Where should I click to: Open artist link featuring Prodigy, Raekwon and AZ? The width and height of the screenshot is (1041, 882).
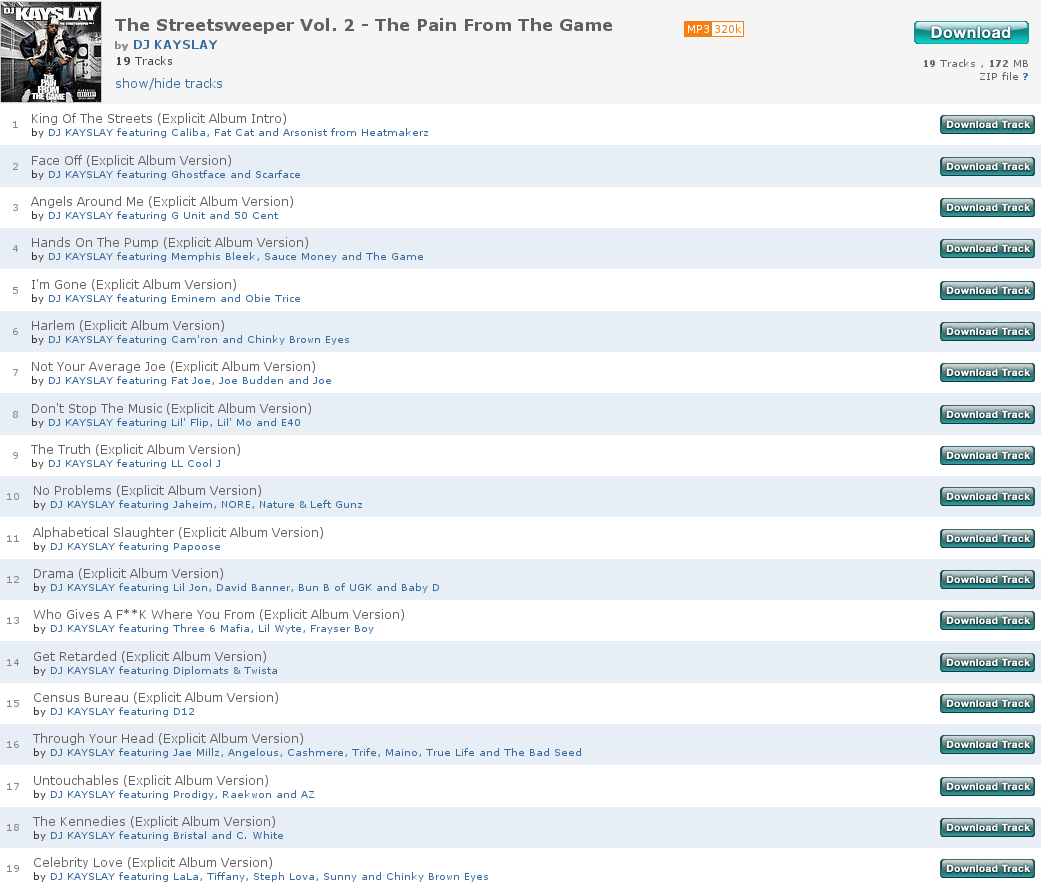(182, 794)
